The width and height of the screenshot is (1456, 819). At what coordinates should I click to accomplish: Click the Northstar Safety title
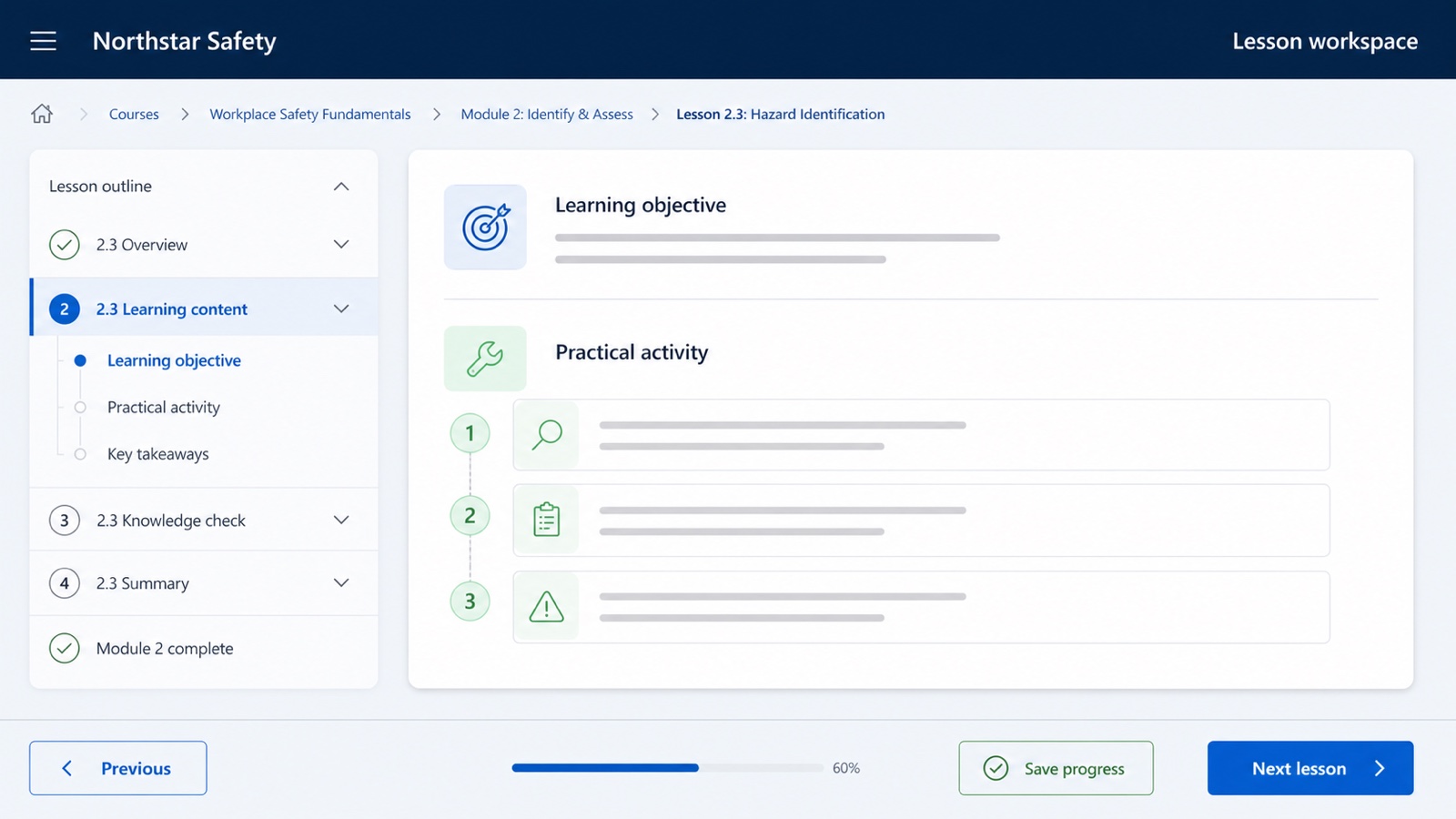tap(185, 41)
